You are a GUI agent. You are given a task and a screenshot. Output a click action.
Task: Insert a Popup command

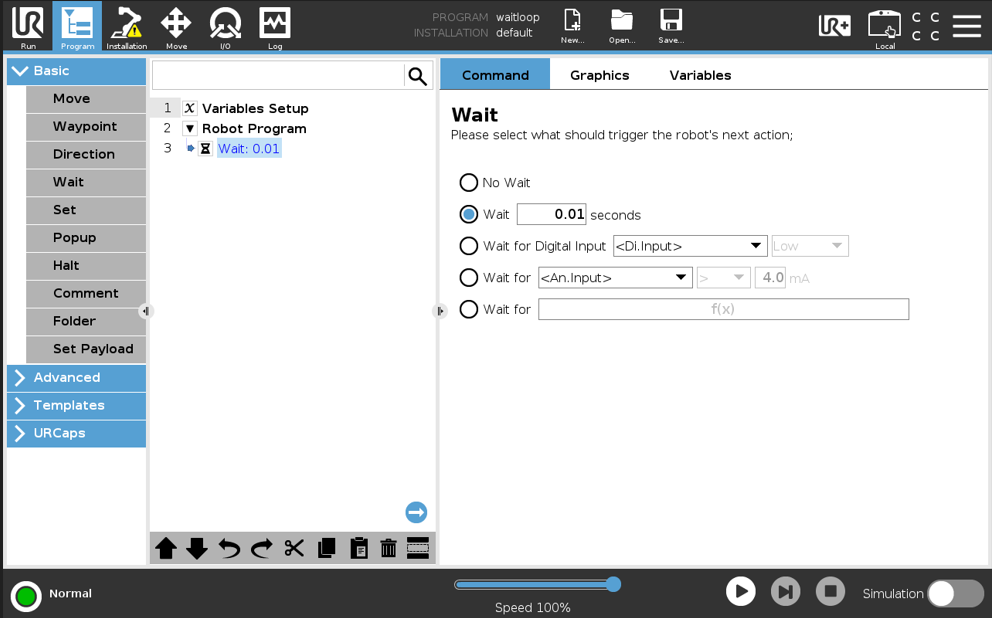coord(86,238)
